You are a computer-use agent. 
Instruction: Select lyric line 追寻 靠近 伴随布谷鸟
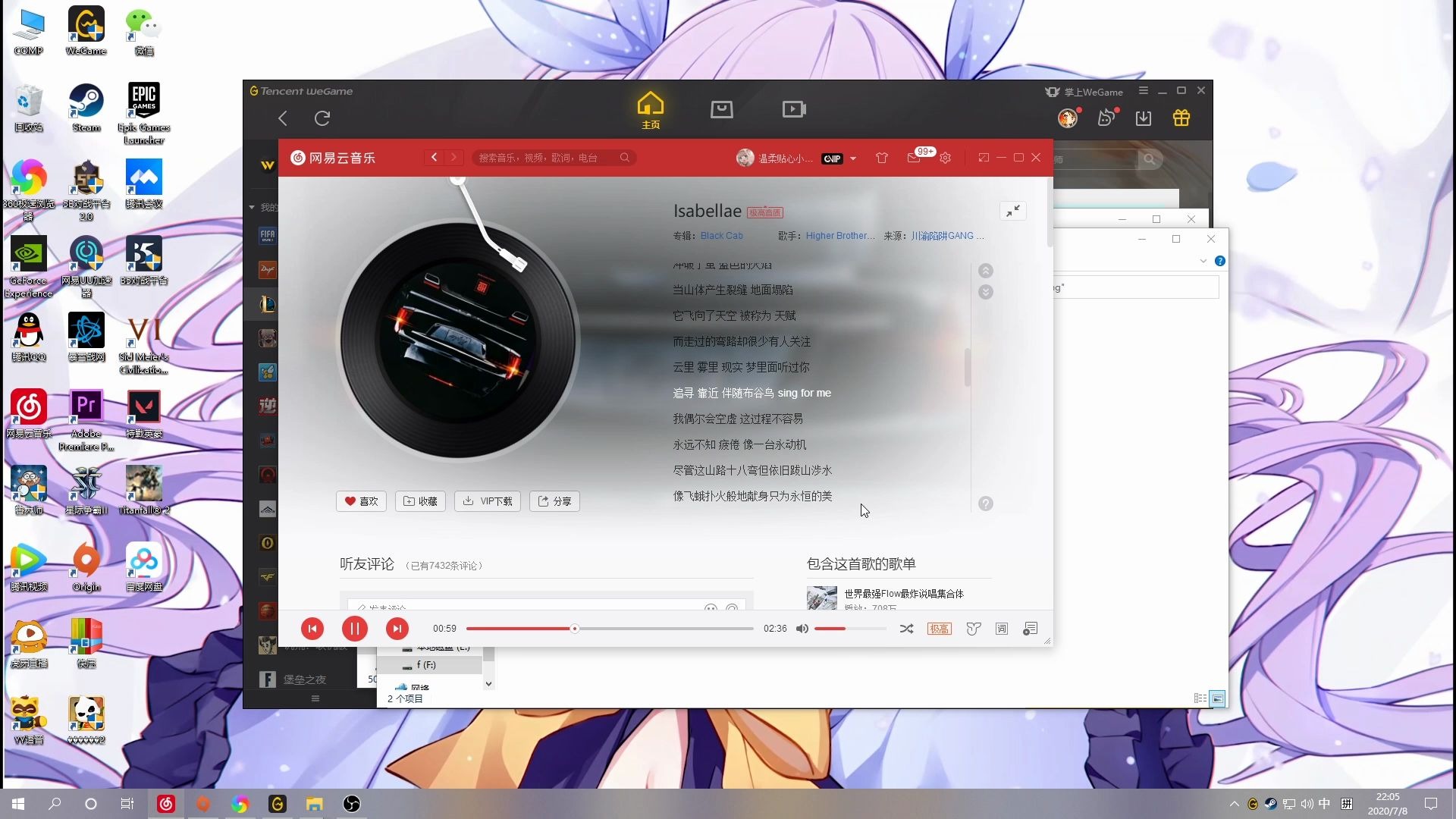752,393
